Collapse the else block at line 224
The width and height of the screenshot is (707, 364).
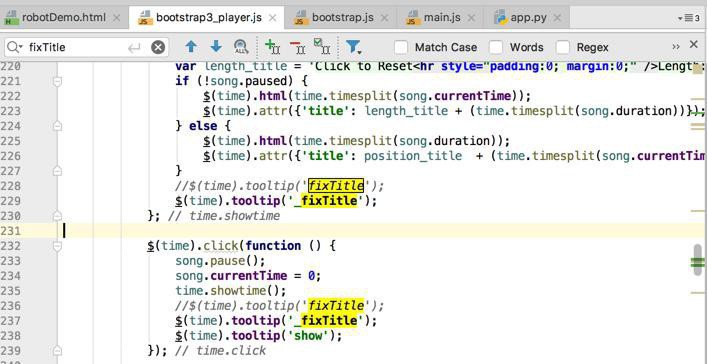pos(57,126)
